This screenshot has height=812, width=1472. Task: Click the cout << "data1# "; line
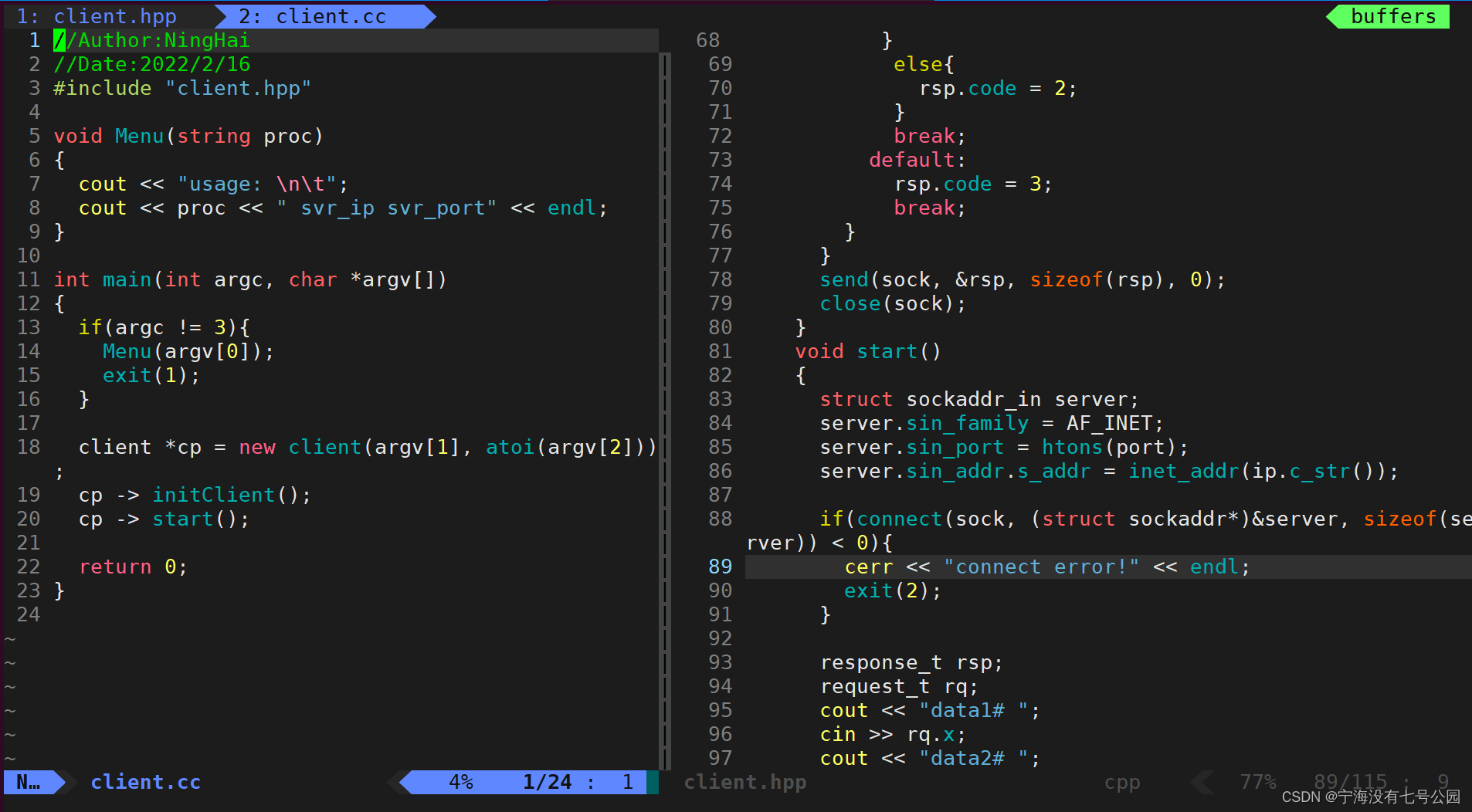[930, 710]
